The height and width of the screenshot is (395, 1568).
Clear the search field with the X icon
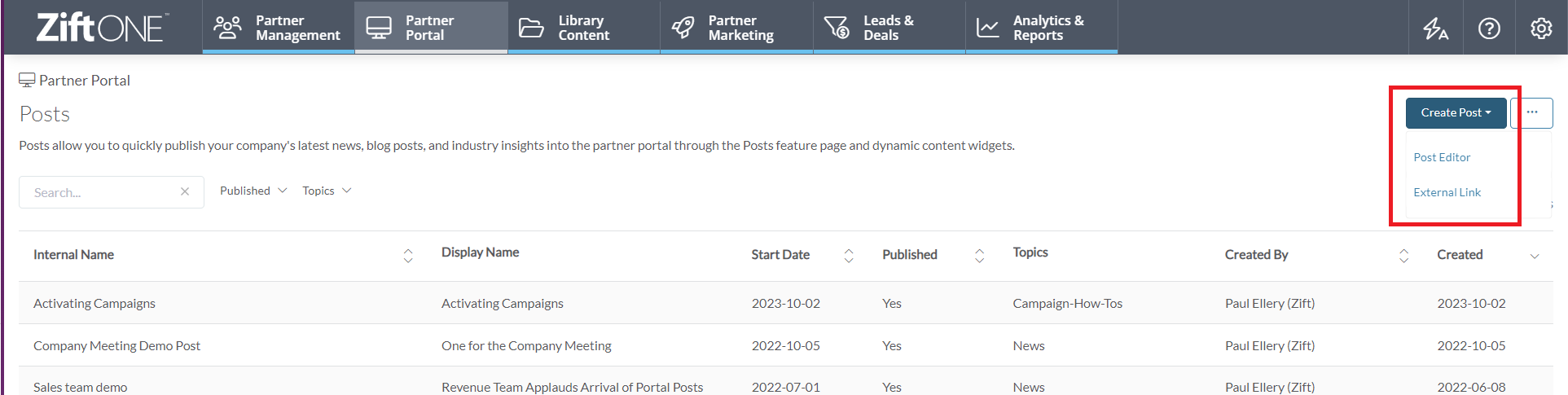[x=185, y=191]
